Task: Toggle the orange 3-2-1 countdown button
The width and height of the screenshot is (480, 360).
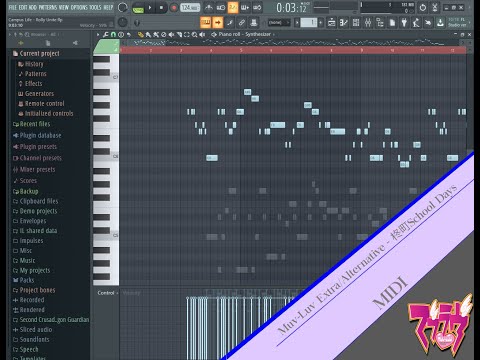Action: click(x=233, y=7)
